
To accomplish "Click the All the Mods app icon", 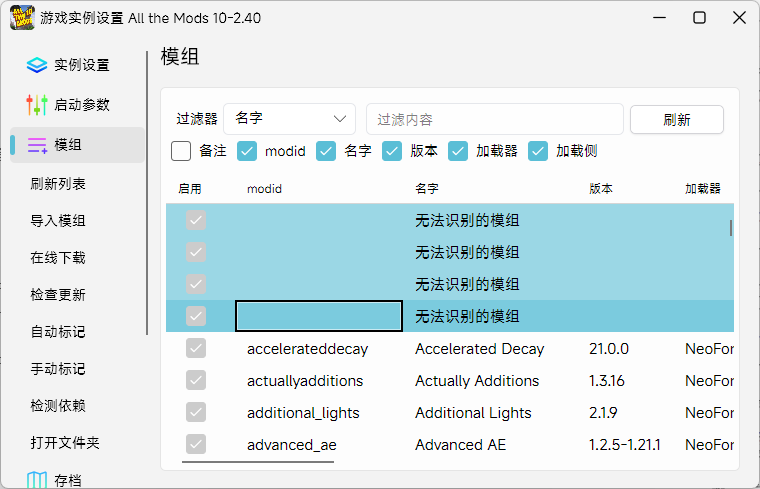I will coord(22,17).
